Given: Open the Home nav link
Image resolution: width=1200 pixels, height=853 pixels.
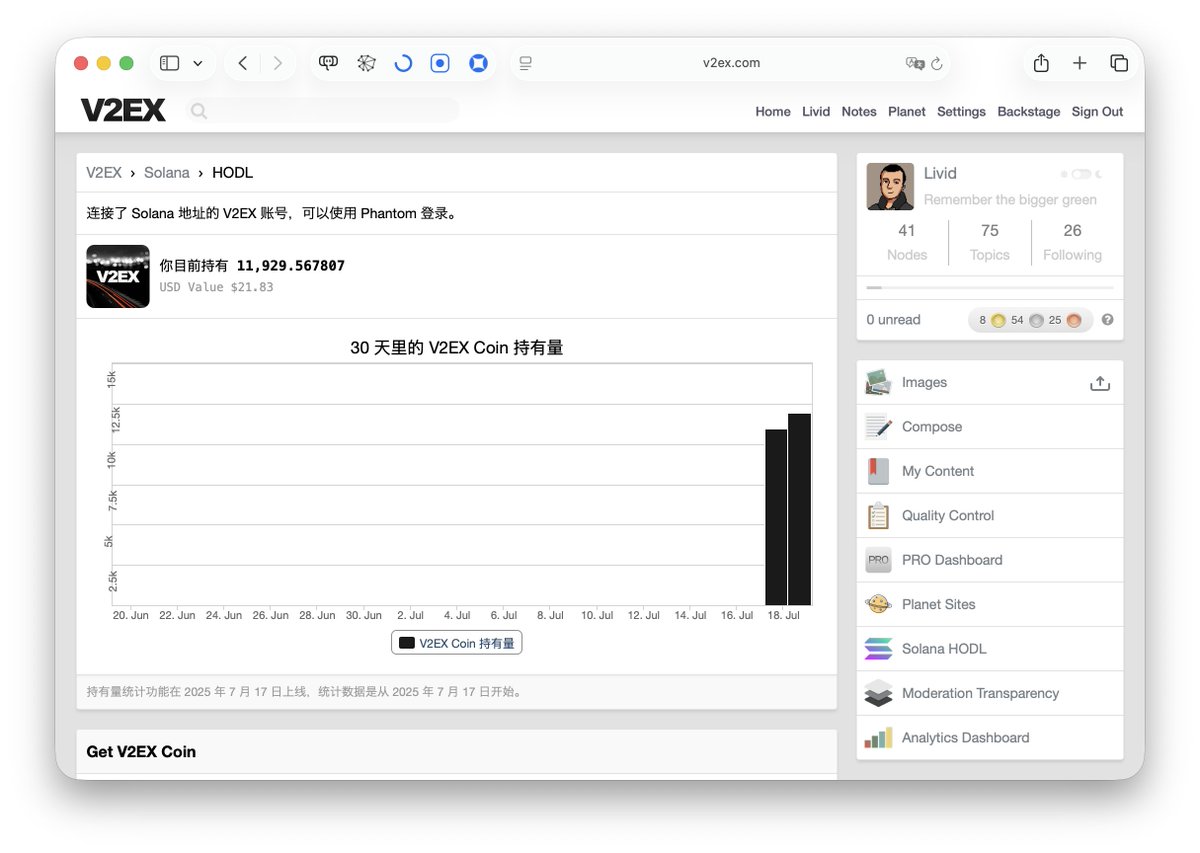Looking at the screenshot, I should click(773, 112).
